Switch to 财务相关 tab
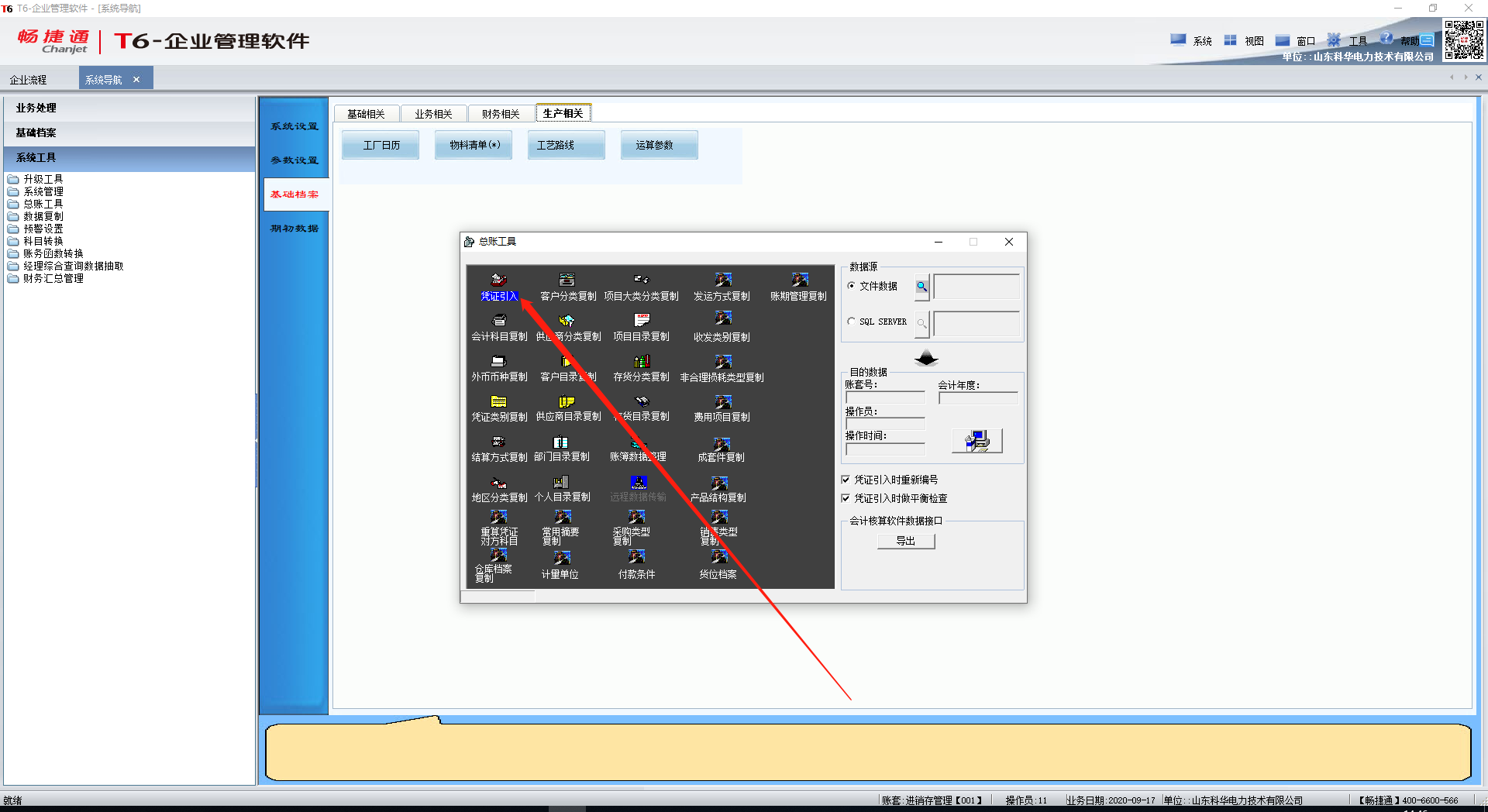 click(501, 114)
